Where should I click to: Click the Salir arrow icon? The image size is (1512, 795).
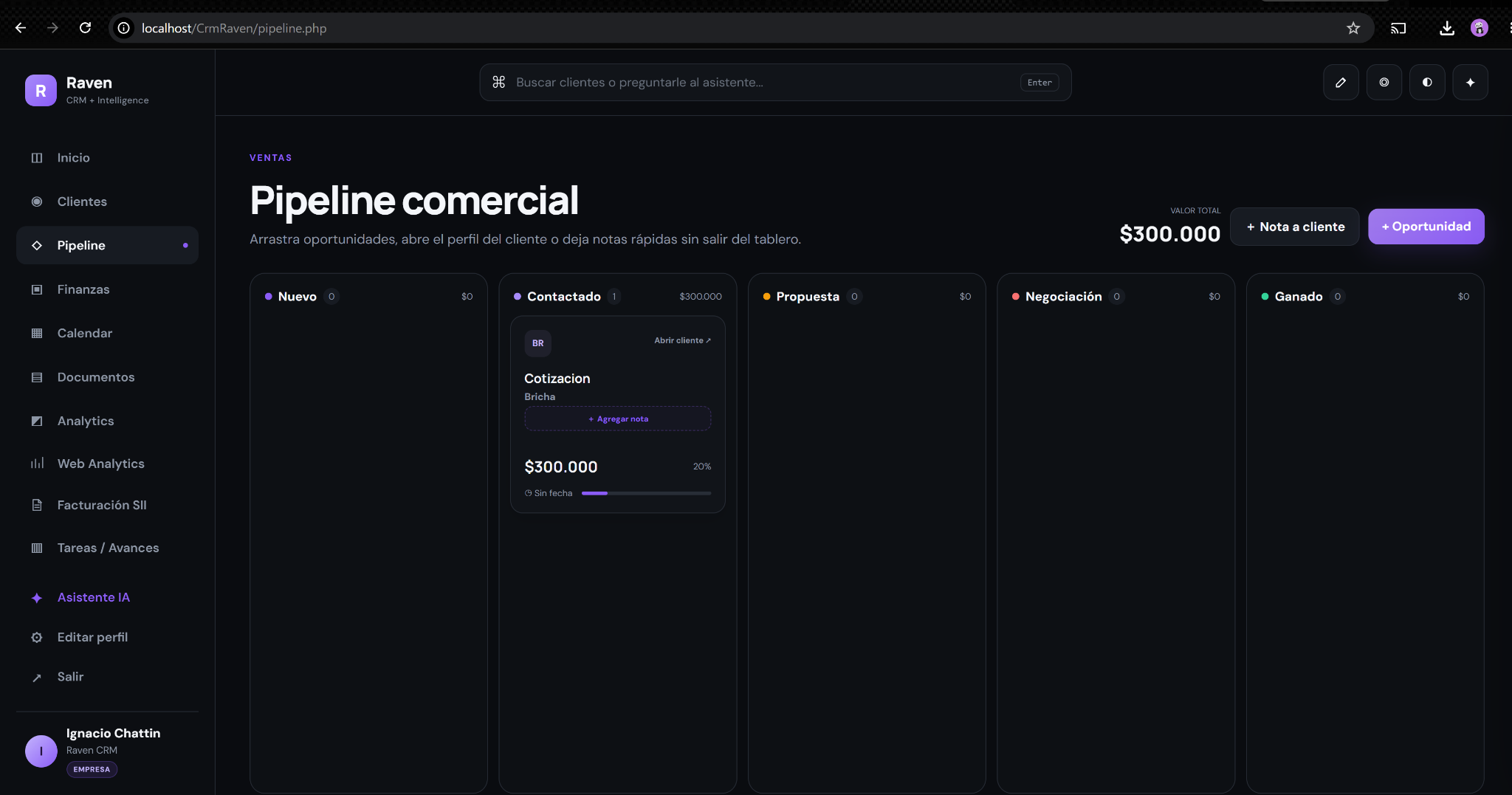point(37,678)
